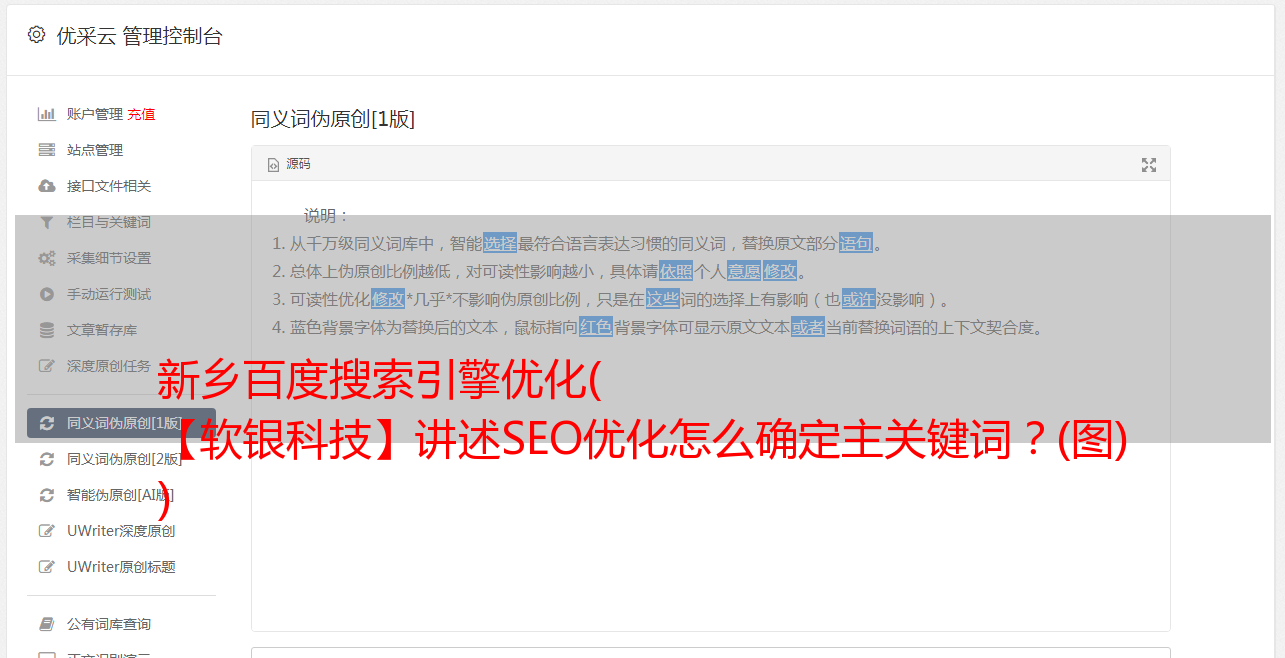Open the 智能伪原创[AI版] menu item

(x=121, y=495)
